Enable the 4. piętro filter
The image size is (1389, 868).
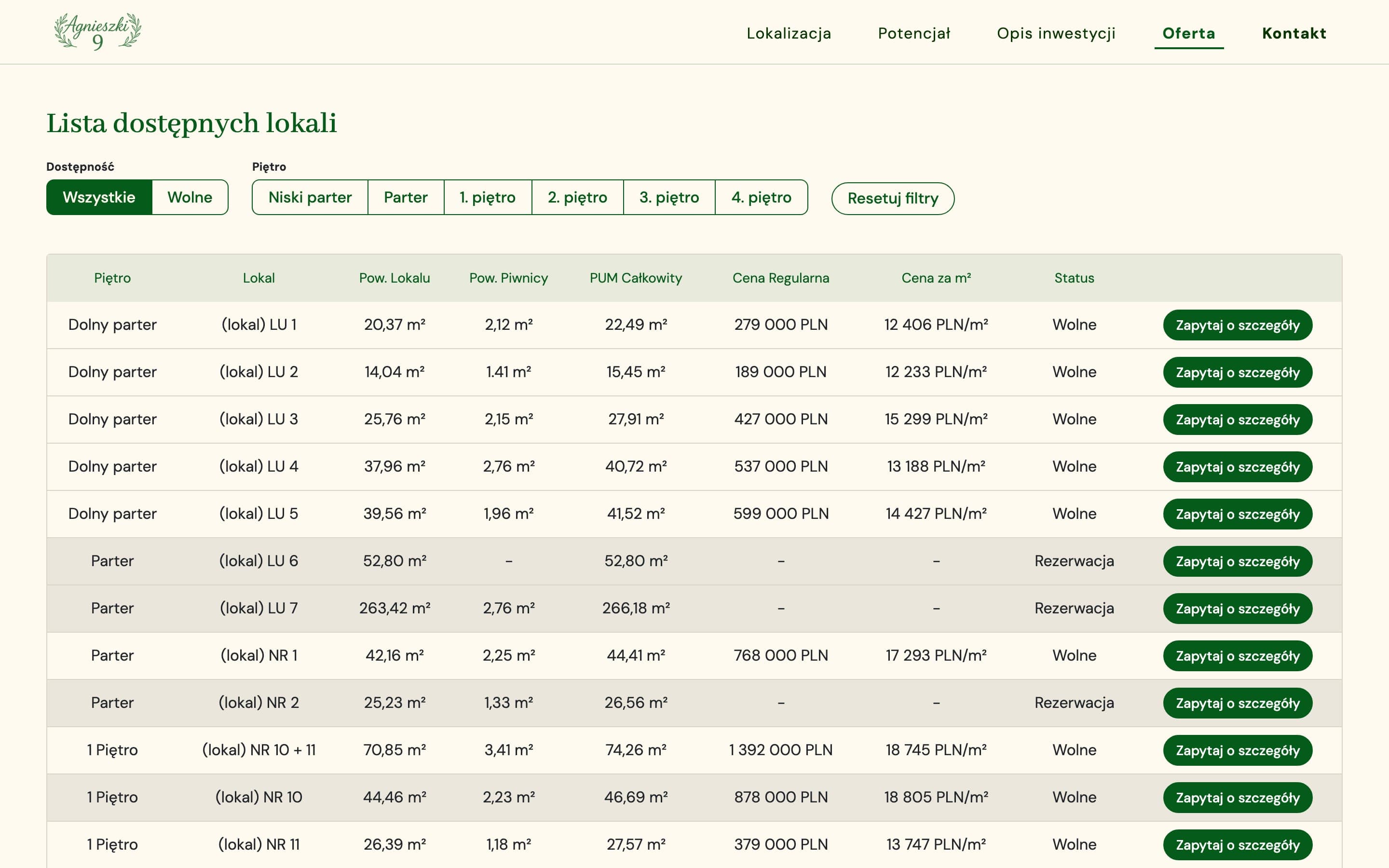tap(762, 198)
